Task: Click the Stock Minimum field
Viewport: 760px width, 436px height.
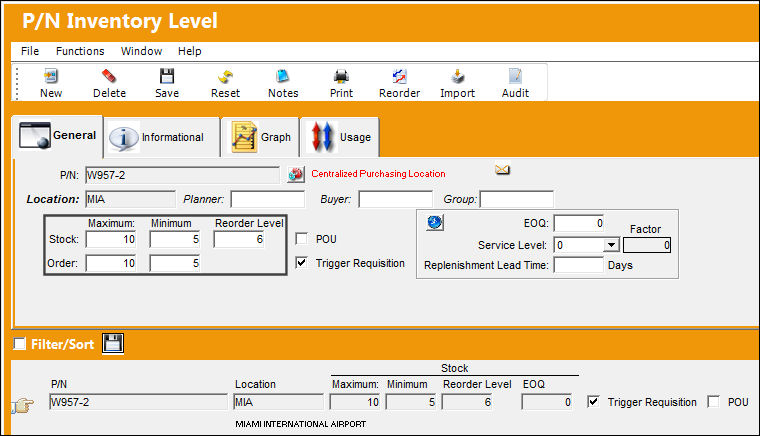Action: click(175, 239)
